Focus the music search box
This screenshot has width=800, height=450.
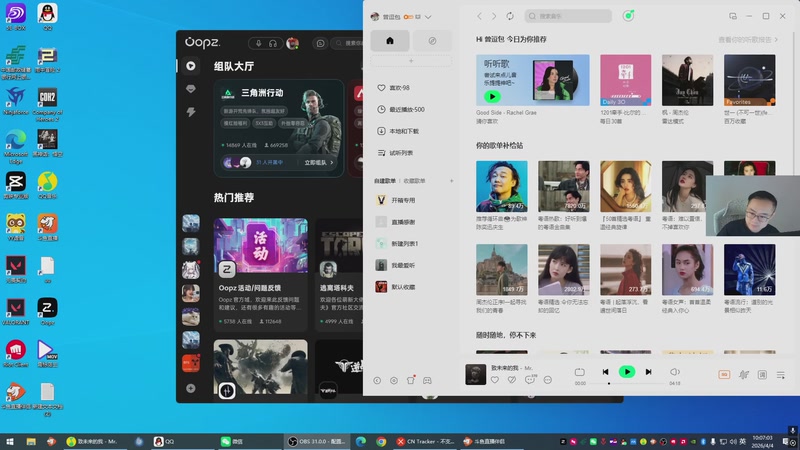pos(568,16)
